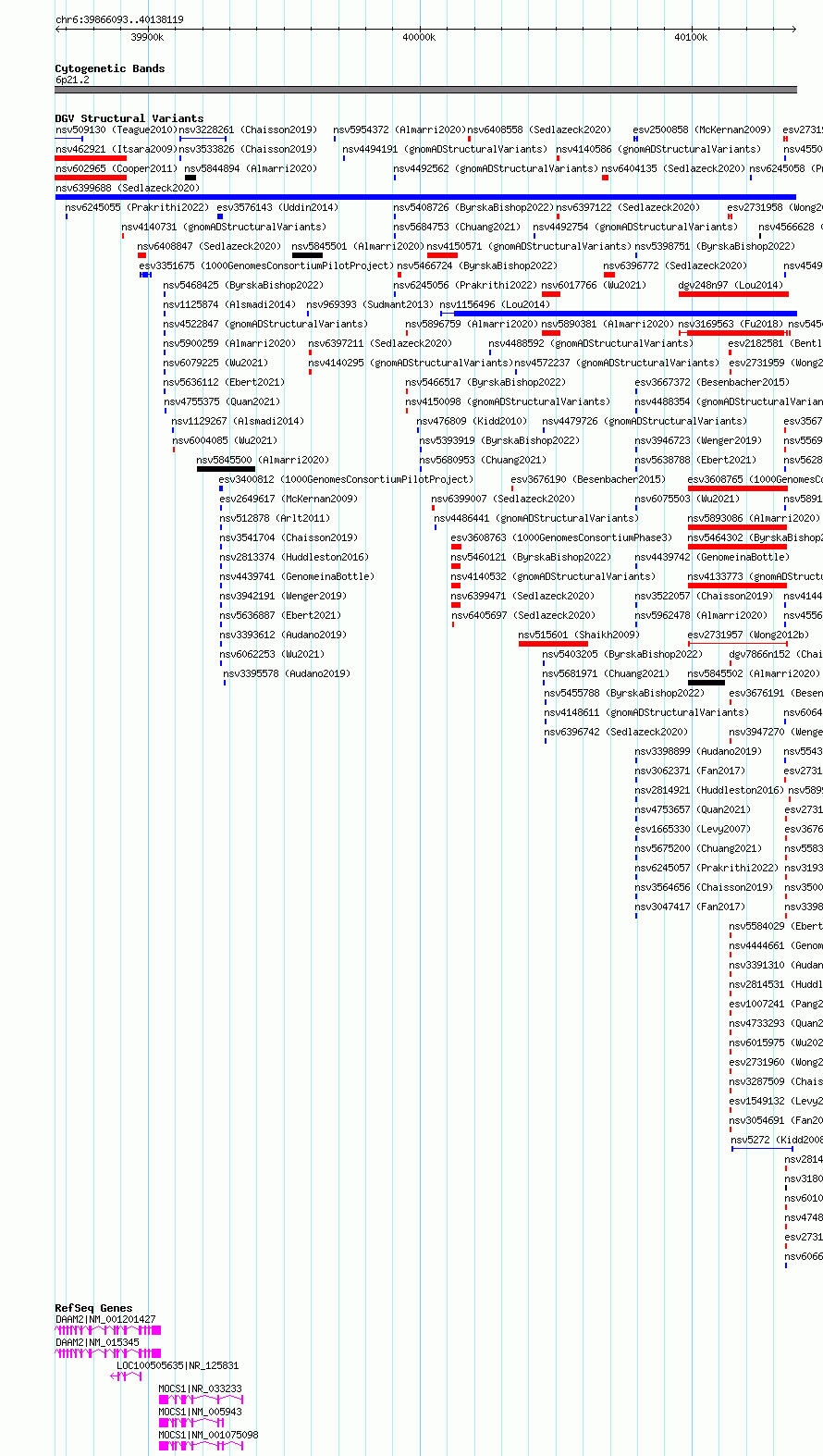Viewport: 823px width, 1456px height.
Task: Click variant label nsv3169563 (Fu2018)
Action: tap(731, 324)
